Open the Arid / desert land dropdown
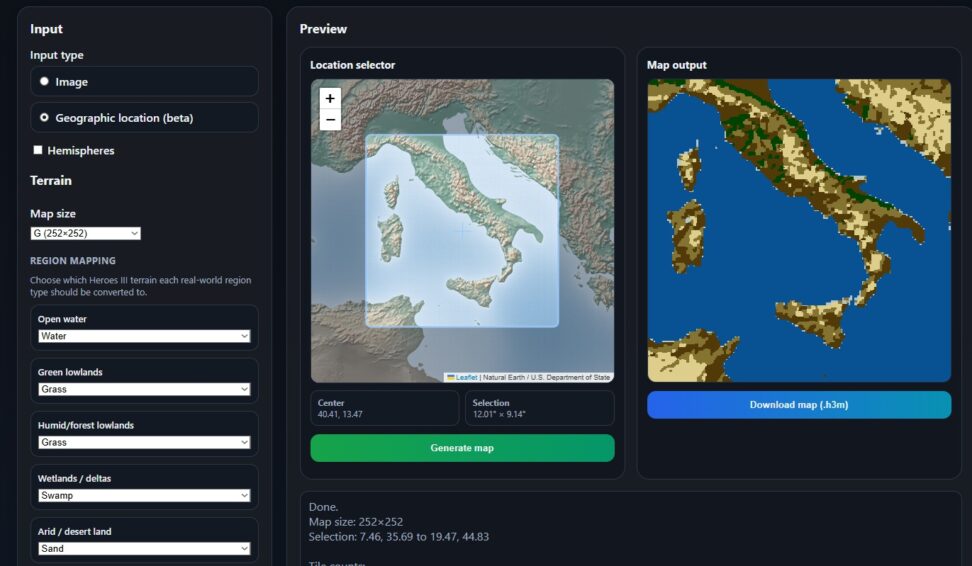Viewport: 972px width, 566px height. [144, 549]
